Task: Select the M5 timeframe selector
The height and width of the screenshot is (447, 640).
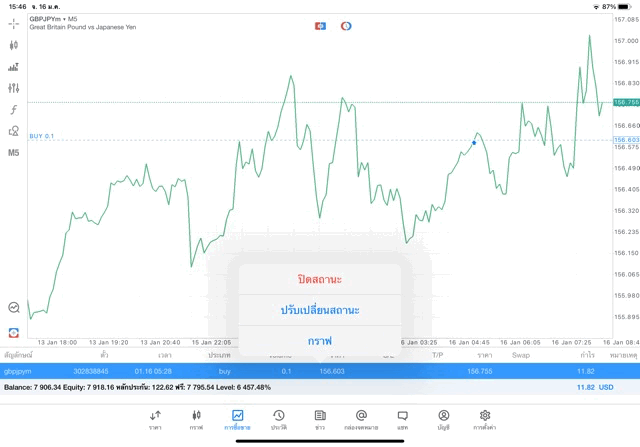Action: 14,153
